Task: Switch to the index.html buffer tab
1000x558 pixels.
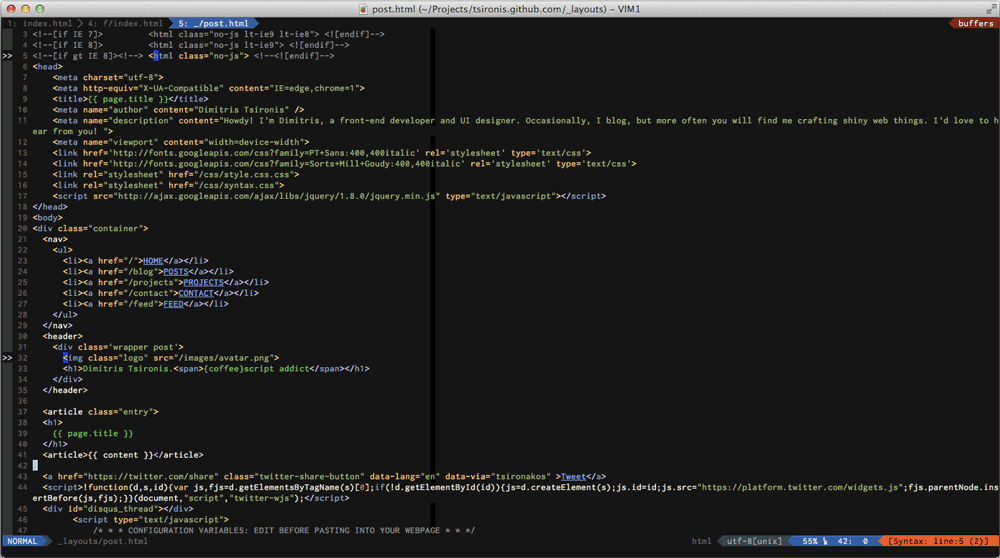Action: (x=40, y=23)
